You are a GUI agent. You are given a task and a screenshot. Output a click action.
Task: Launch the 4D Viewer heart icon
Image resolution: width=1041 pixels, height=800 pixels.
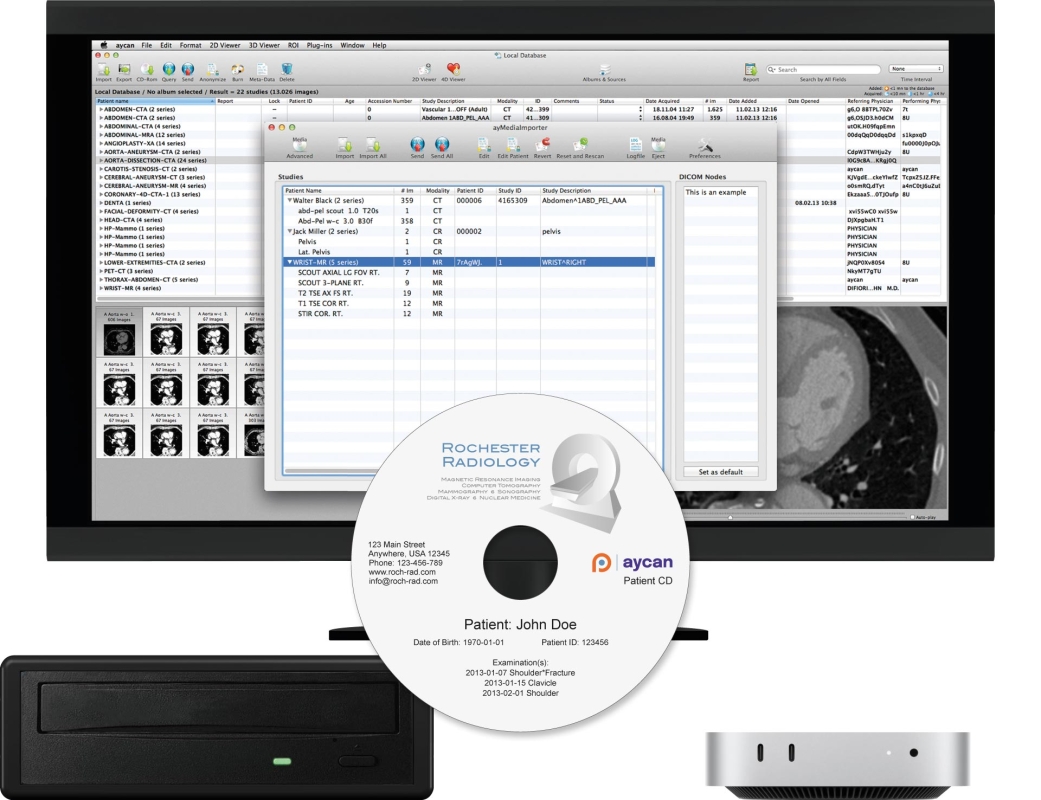tap(453, 68)
